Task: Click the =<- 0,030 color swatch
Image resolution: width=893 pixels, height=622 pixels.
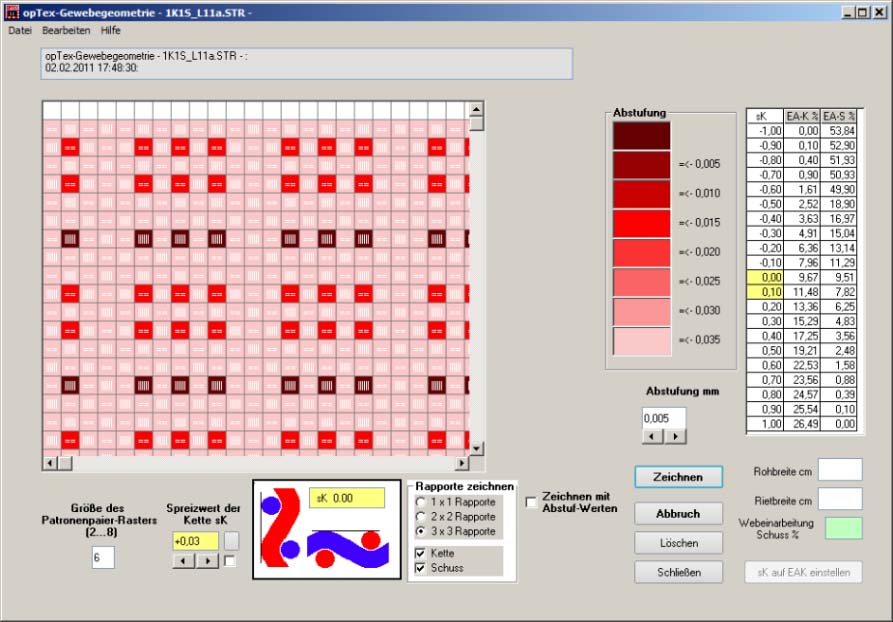Action: tap(642, 312)
